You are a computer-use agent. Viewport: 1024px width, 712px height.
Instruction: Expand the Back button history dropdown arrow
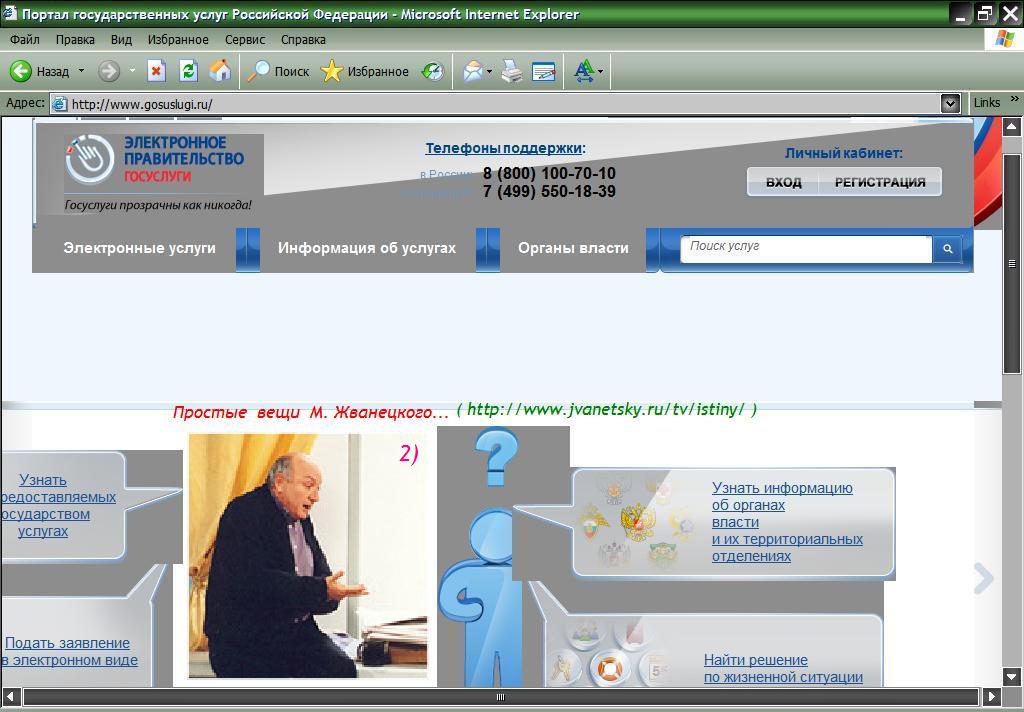click(81, 71)
